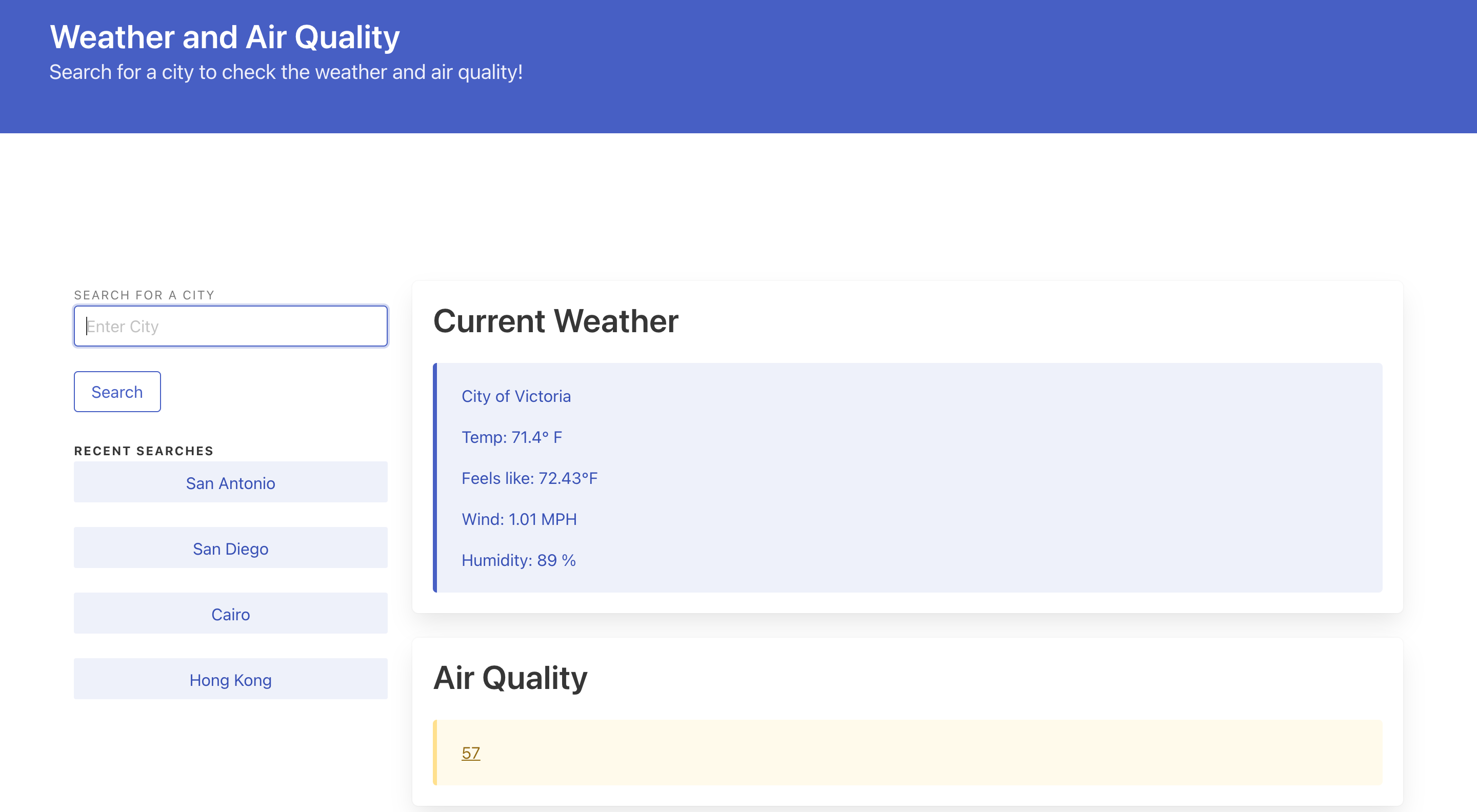
Task: Click the Air Quality heading
Action: (510, 678)
